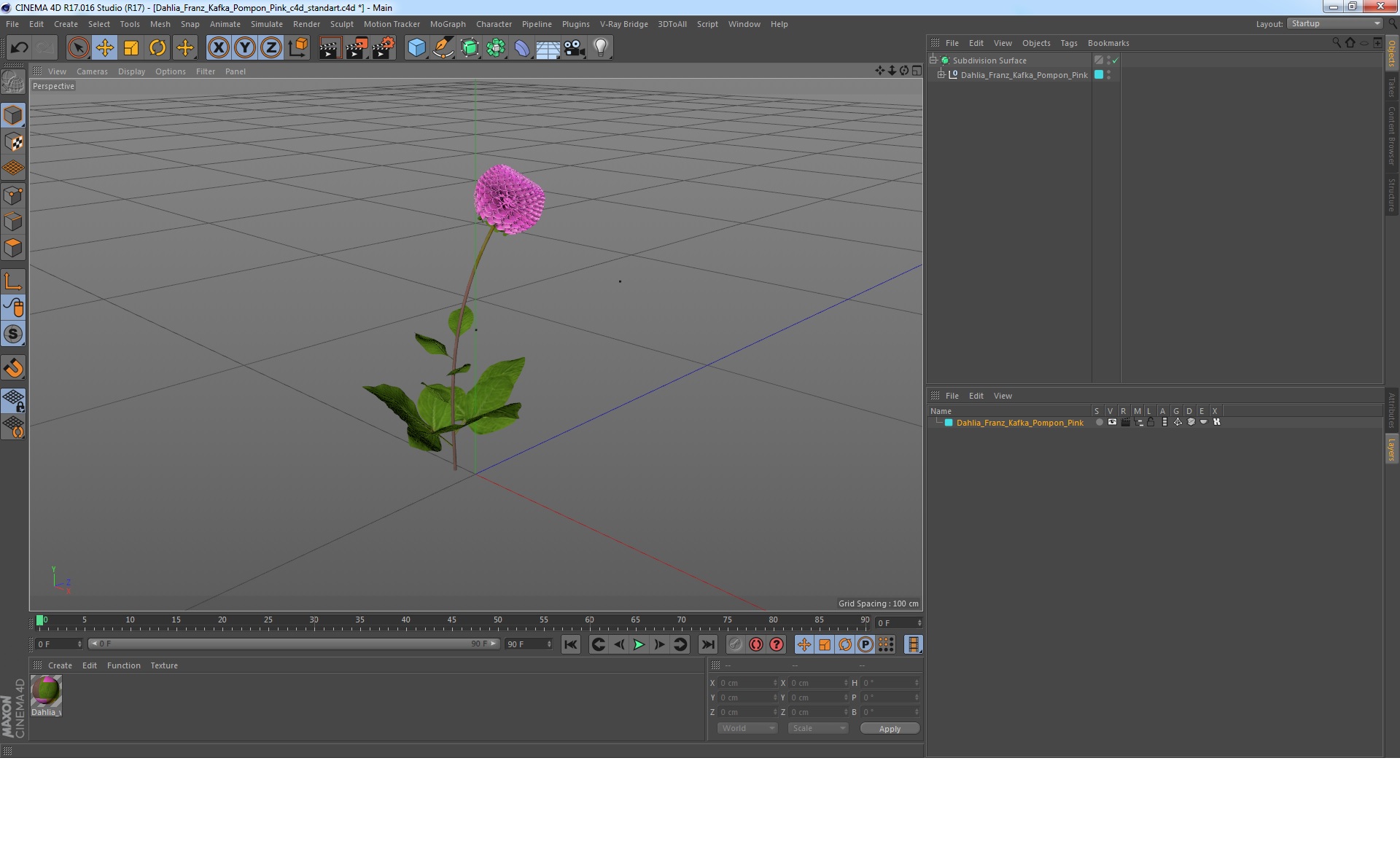Open the Layout Startup dropdown
1400x844 pixels.
(x=1335, y=23)
